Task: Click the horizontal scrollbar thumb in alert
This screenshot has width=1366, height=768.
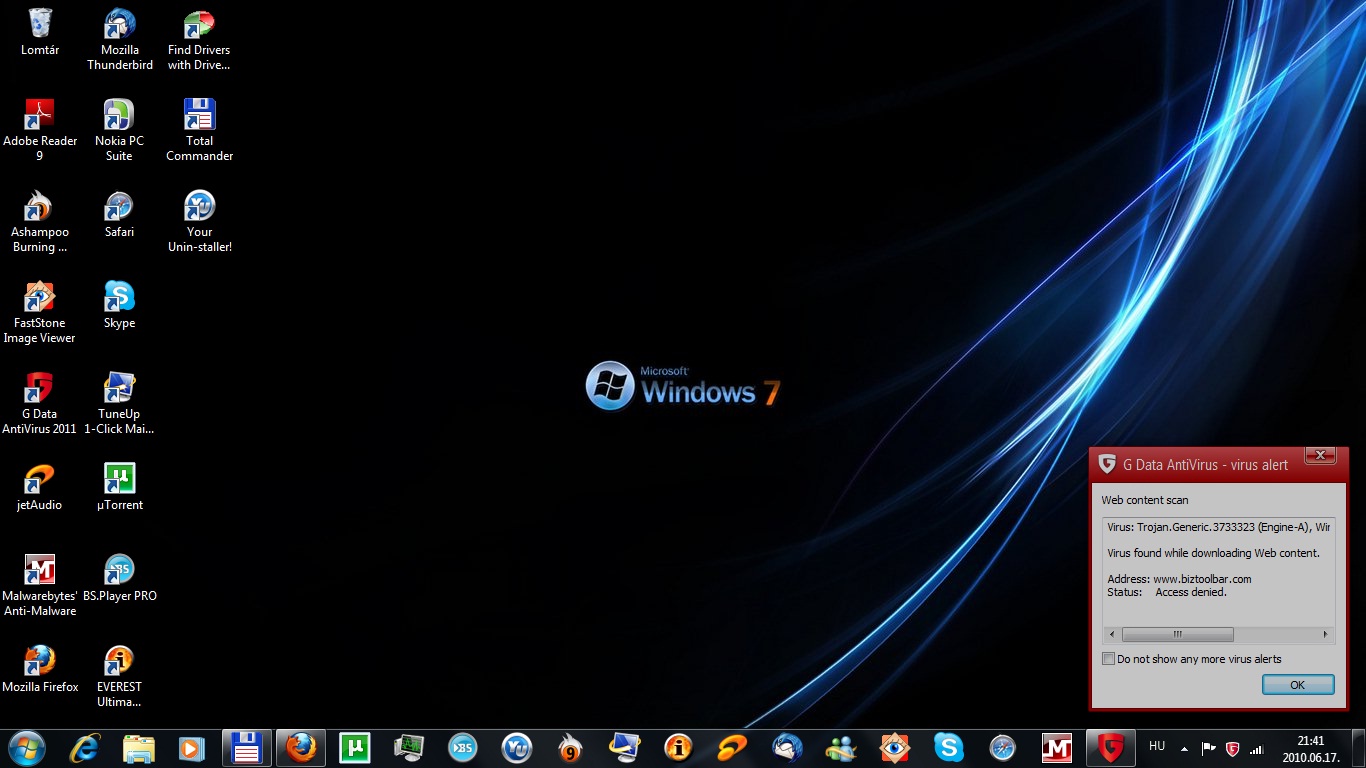Action: click(1177, 634)
